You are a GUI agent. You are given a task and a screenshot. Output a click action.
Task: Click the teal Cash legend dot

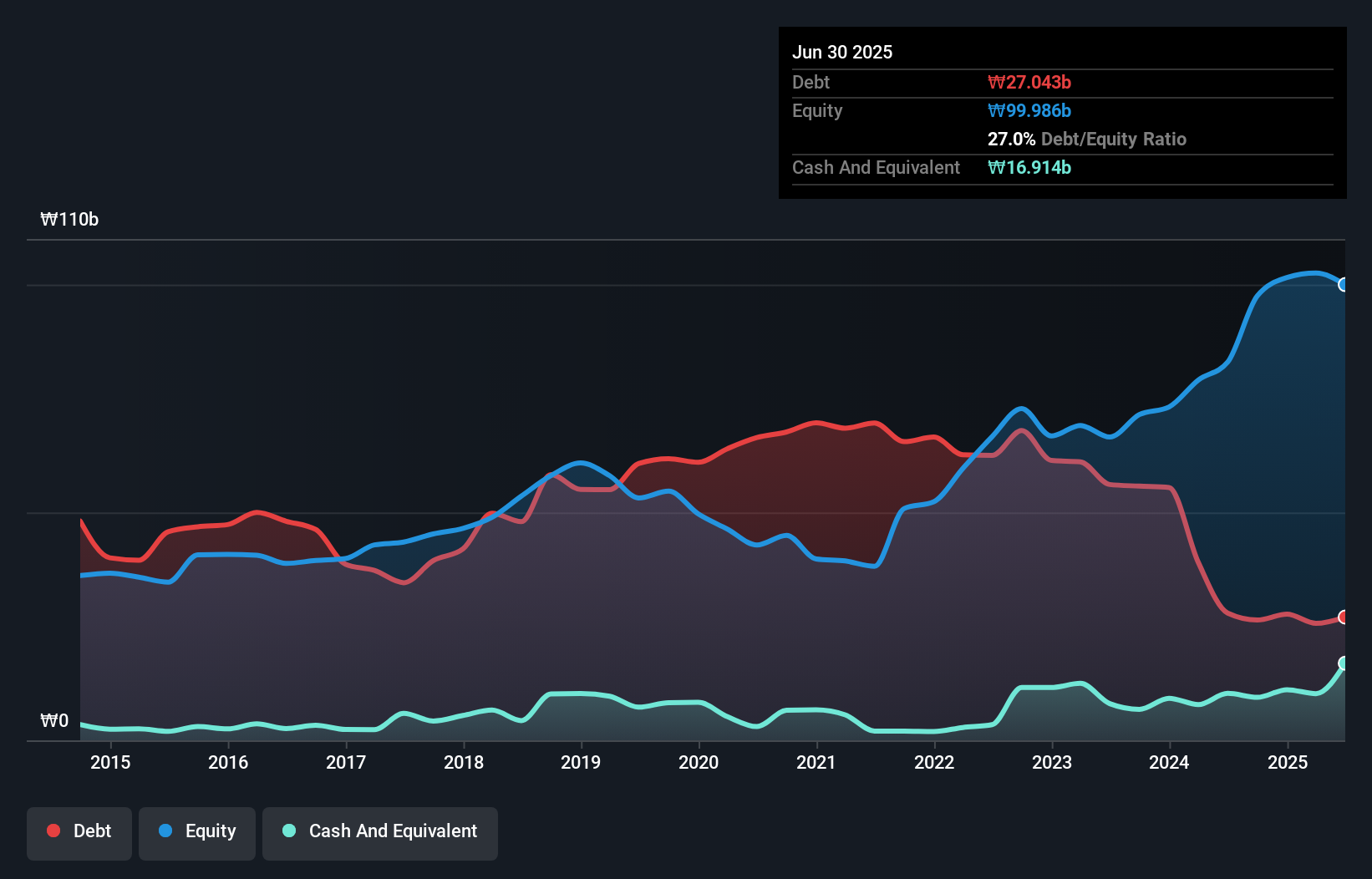pyautogui.click(x=289, y=831)
